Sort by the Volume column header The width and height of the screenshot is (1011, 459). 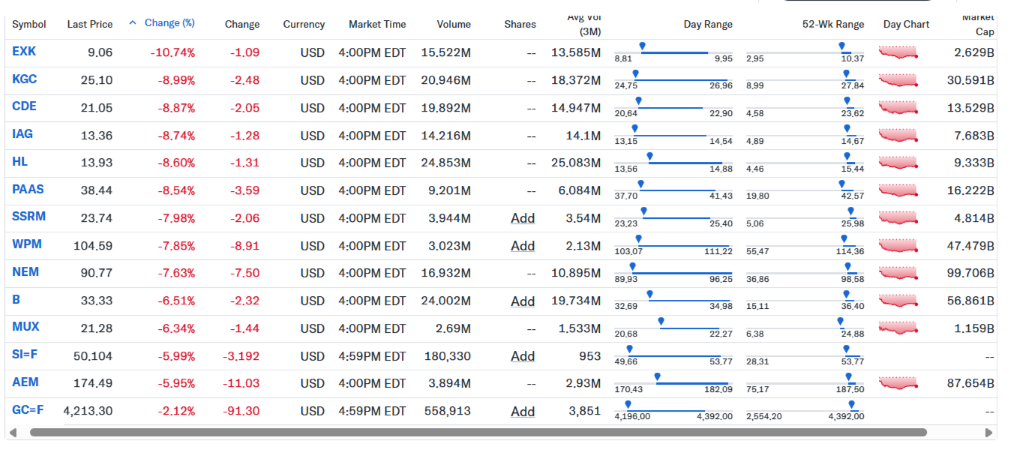tap(454, 24)
